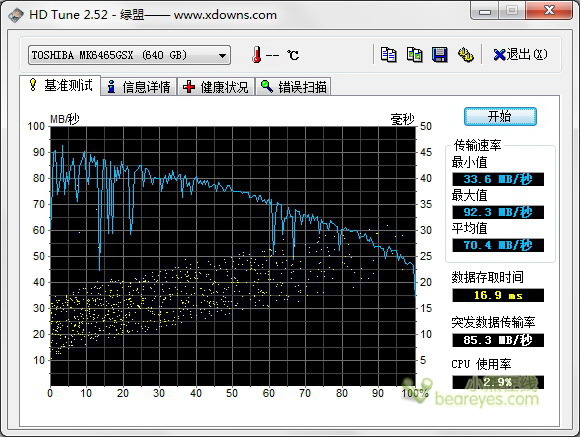This screenshot has width=580, height=437.
Task: Click the copy screenshot to clipboard icon
Action: 414,55
